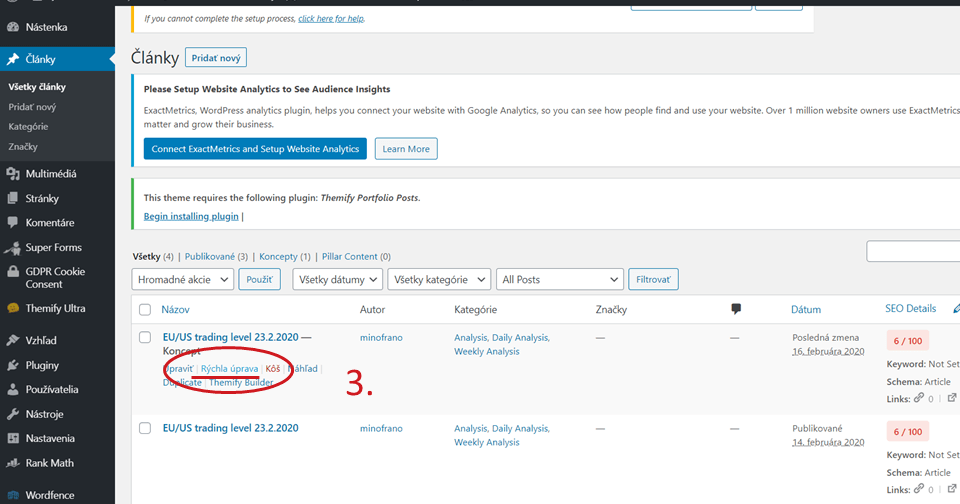Check the draft post EU/US trading Koncept
The width and height of the screenshot is (960, 504).
point(145,338)
